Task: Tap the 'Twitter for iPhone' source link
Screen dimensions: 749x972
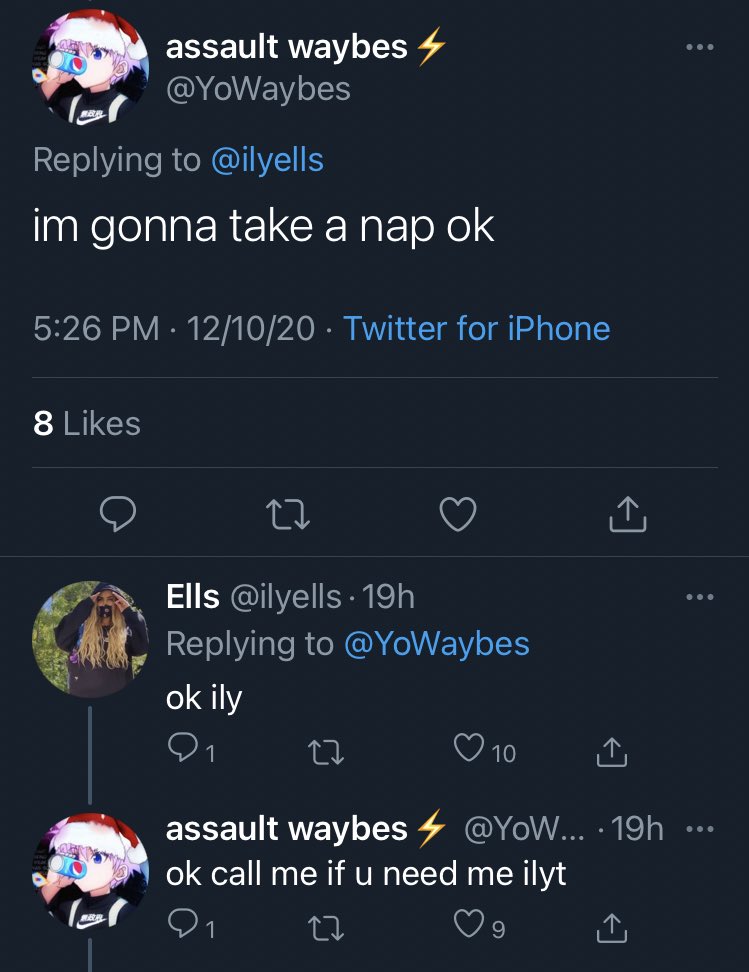Action: coord(476,328)
